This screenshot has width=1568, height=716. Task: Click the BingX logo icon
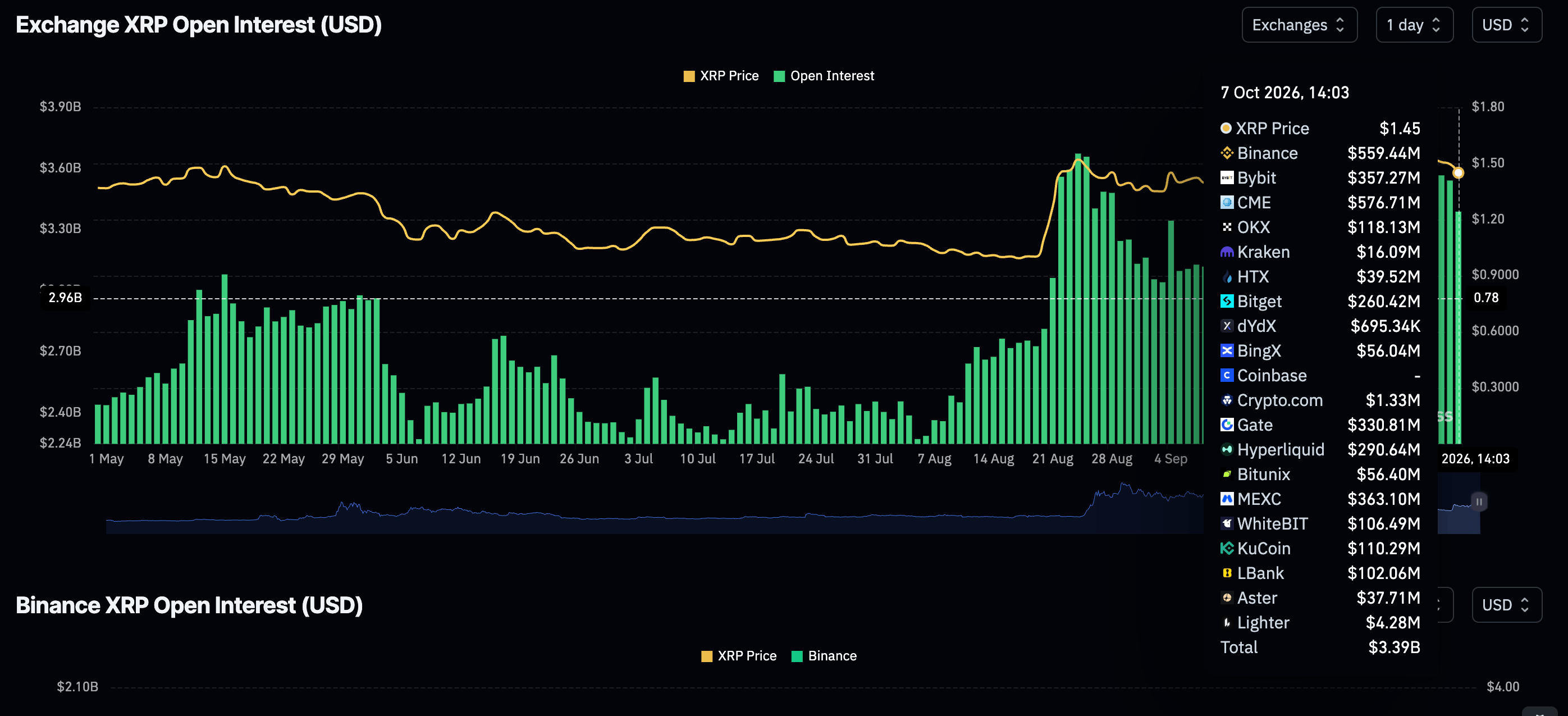[x=1227, y=350]
